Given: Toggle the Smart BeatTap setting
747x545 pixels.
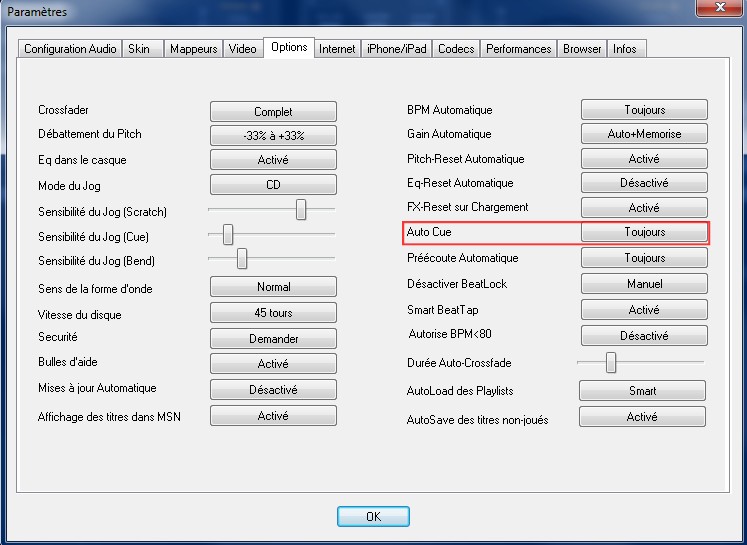Looking at the screenshot, I should tap(644, 310).
